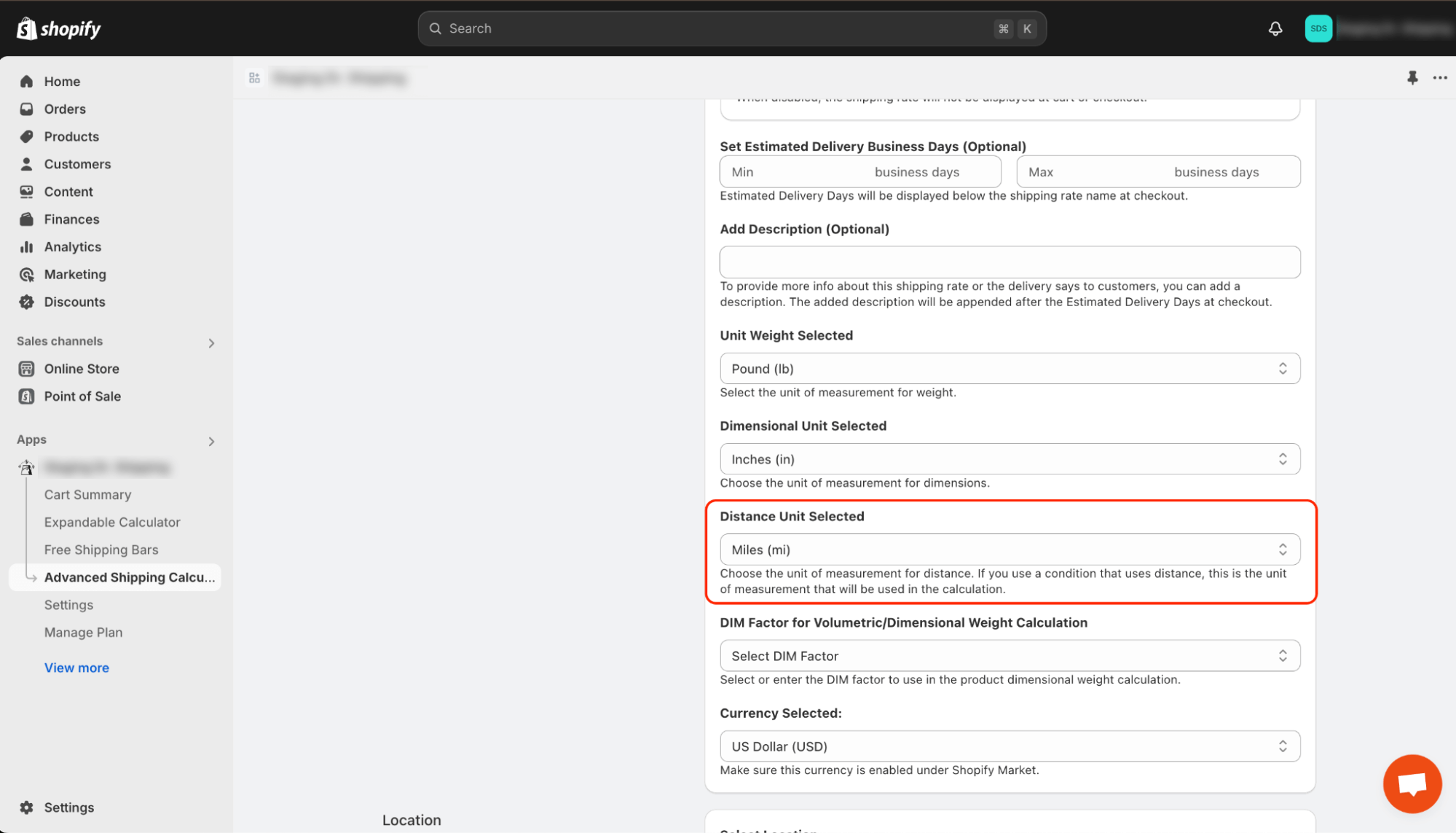Image resolution: width=1456 pixels, height=833 pixels.
Task: Click the Dimensional Unit Inches dropdown
Action: pyautogui.click(x=1009, y=459)
